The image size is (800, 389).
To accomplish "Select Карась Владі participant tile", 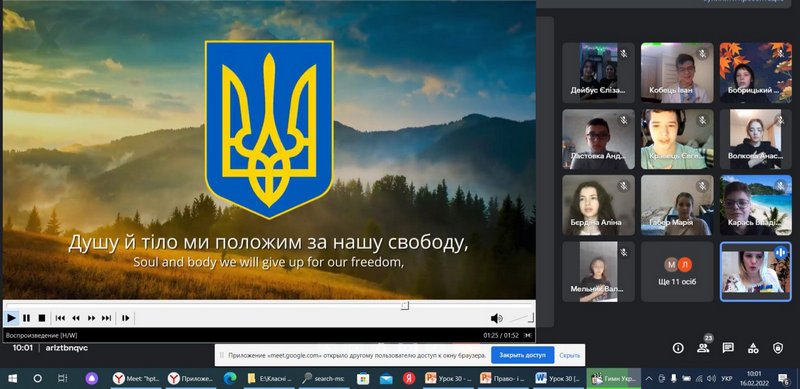I will coord(756,205).
